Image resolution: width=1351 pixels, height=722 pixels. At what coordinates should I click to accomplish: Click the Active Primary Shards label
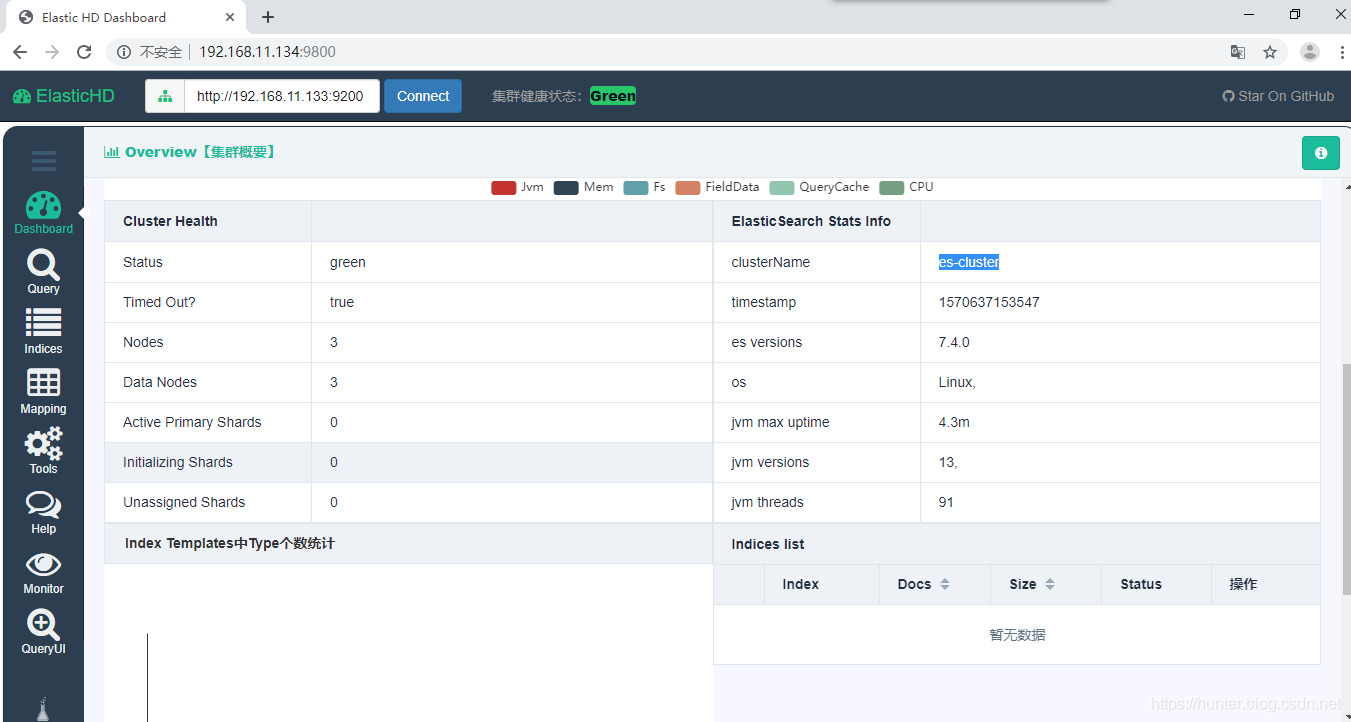pyautogui.click(x=192, y=422)
